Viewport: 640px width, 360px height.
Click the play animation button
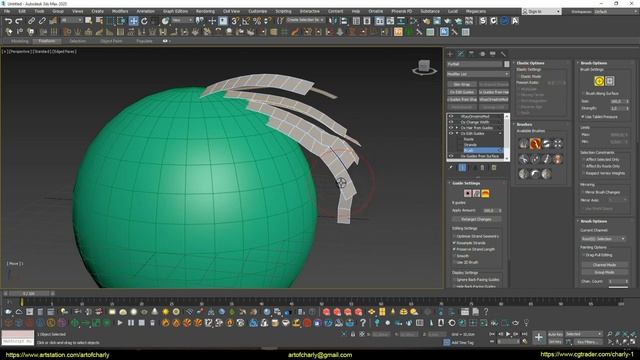coord(508,334)
